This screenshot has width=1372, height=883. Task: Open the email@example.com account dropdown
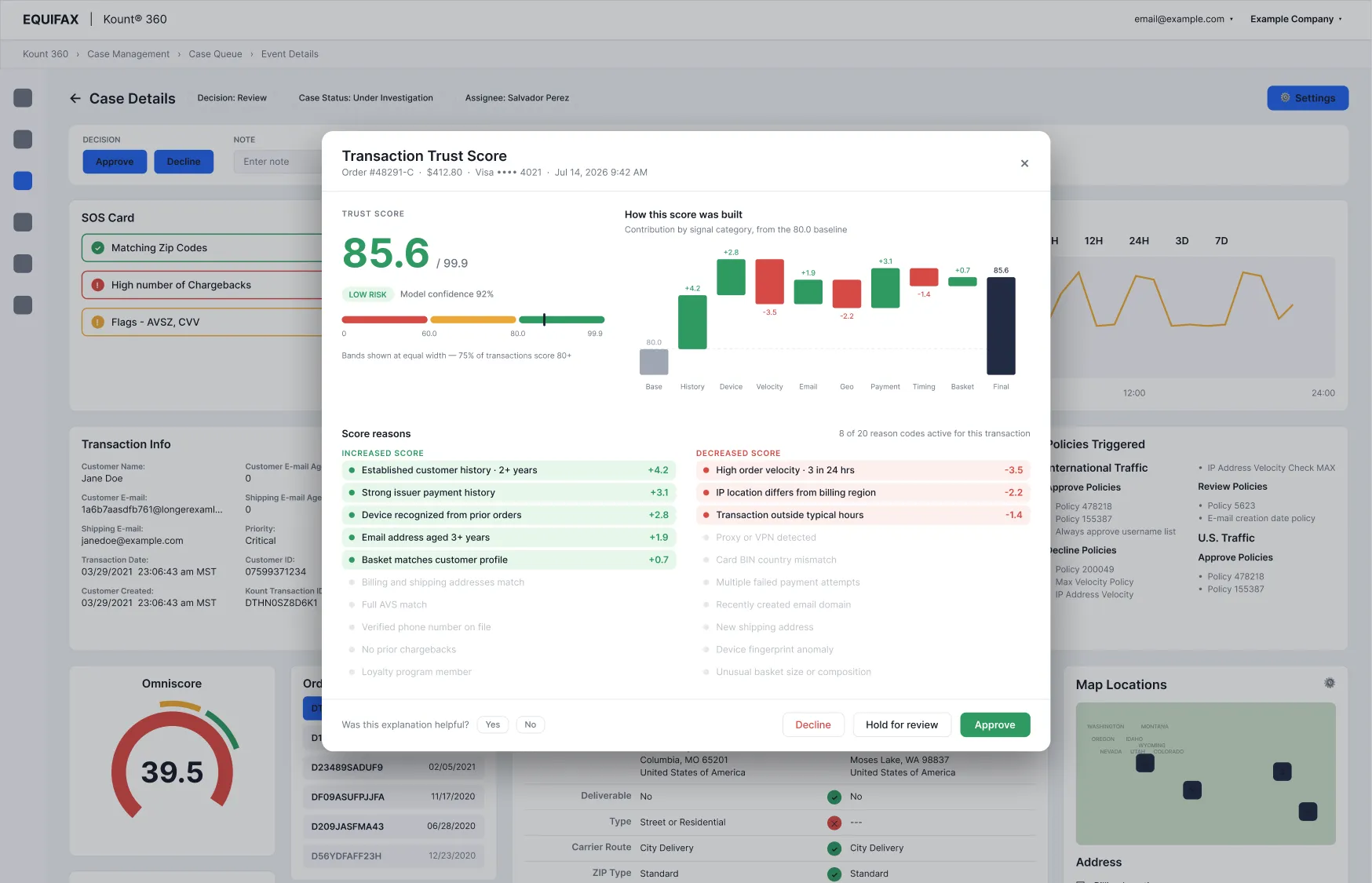point(1184,19)
